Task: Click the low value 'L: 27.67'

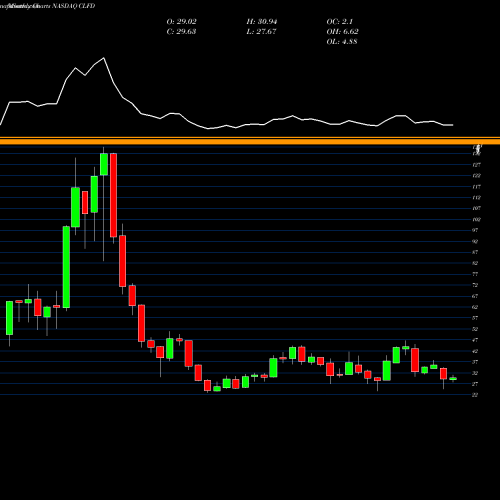Action: [261, 32]
